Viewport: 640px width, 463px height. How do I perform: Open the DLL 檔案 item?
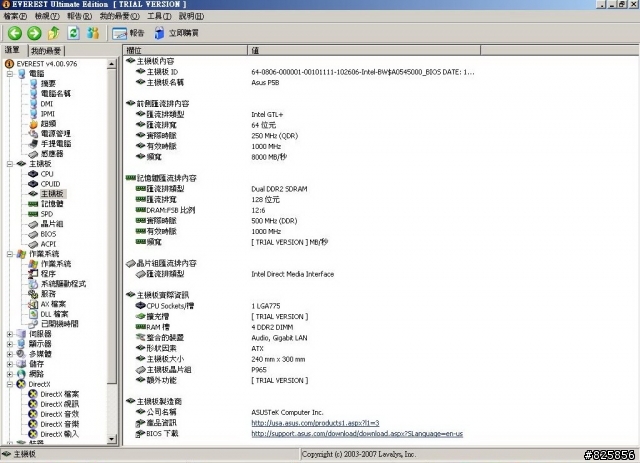click(54, 314)
